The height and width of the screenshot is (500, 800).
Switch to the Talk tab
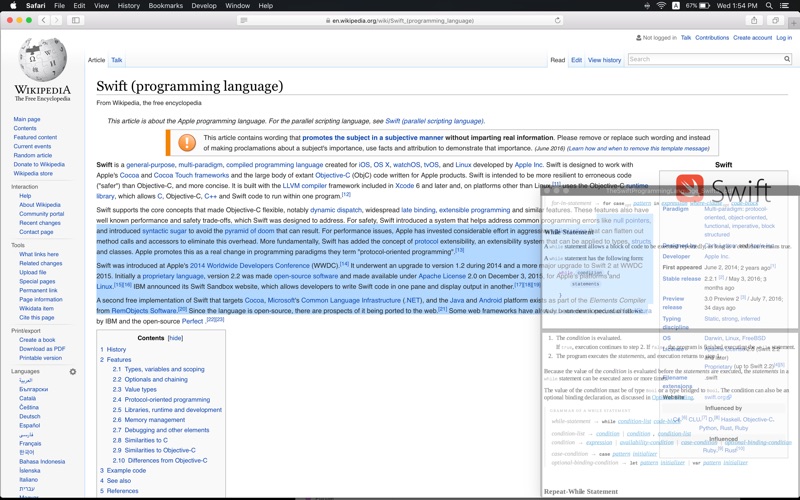(x=116, y=60)
